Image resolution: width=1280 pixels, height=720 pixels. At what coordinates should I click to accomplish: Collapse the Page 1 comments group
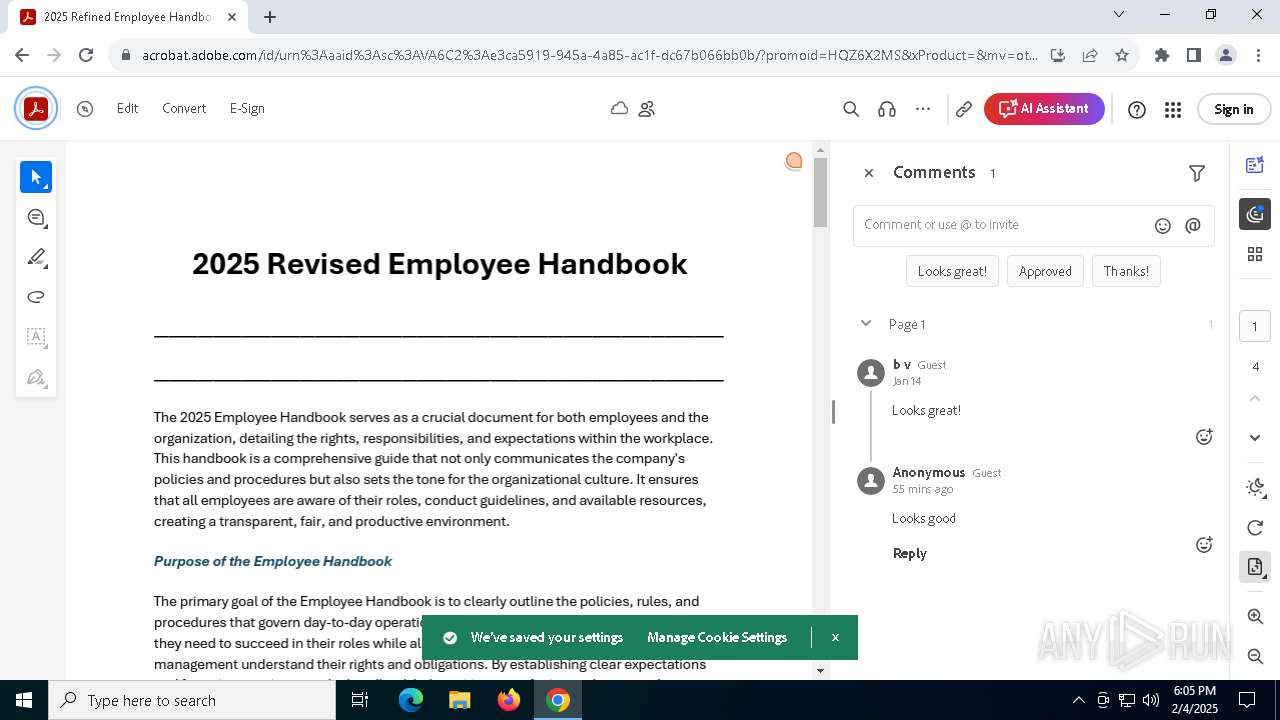coord(866,323)
